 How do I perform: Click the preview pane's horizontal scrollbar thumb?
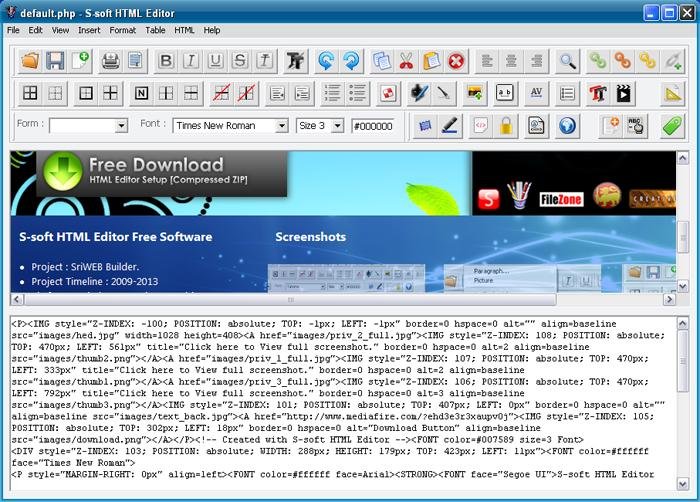coord(290,299)
